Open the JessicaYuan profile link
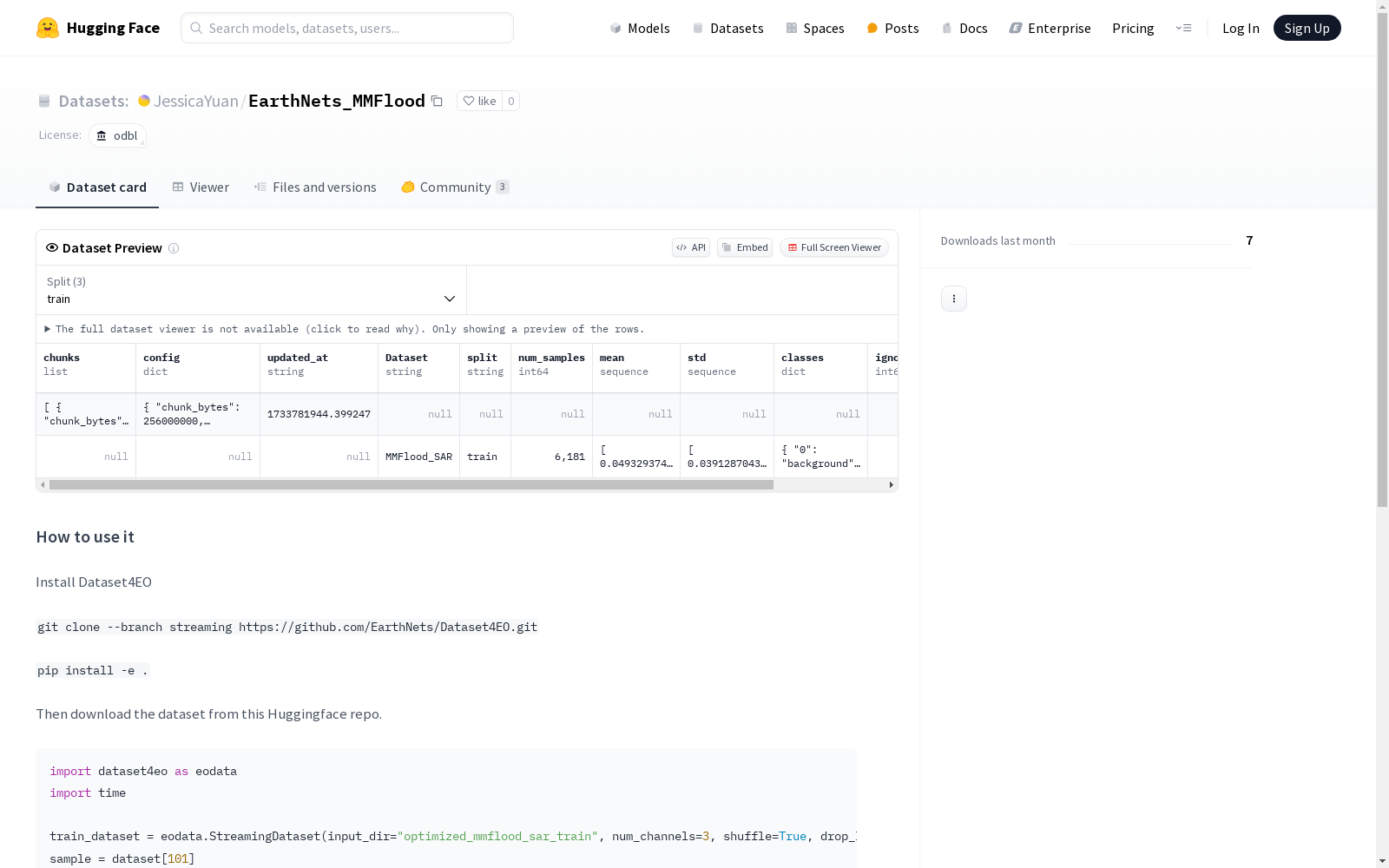Screen dimensions: 1389x868 [x=195, y=102]
